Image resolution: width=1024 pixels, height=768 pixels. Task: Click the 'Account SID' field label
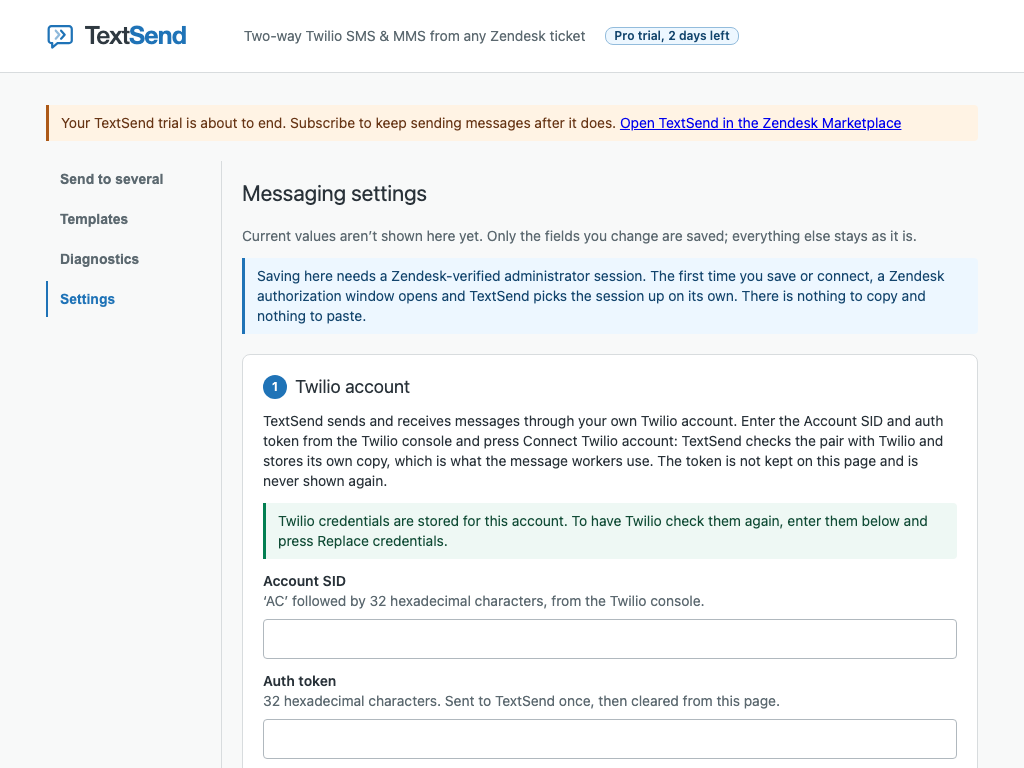[x=304, y=581]
